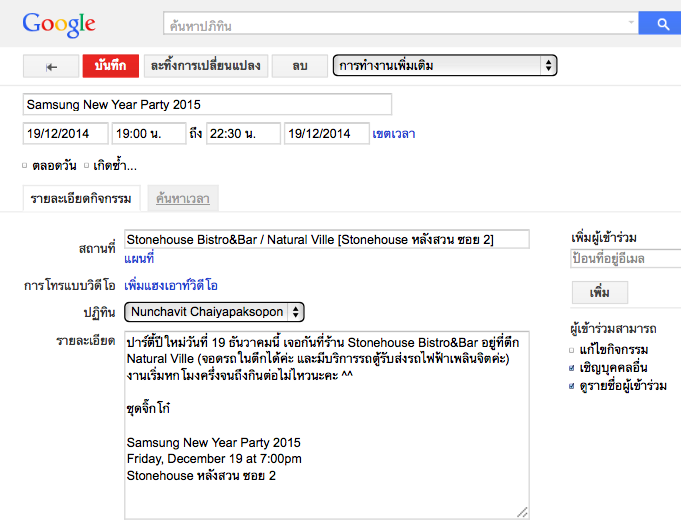Image resolution: width=681 pixels, height=527 pixels.
Task: Click the ป้อนที่อยู่อีเมล guest email field
Action: point(625,259)
